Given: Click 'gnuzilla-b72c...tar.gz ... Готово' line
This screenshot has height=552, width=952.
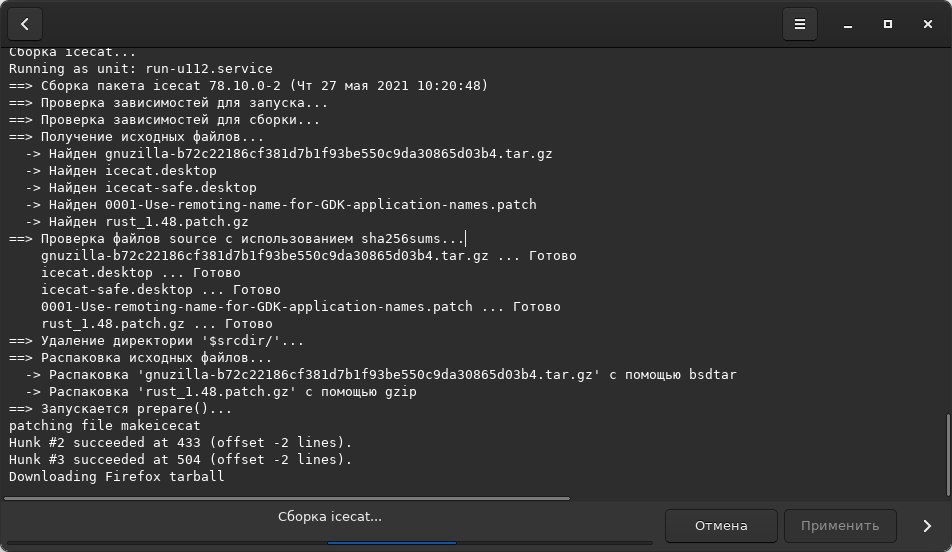Looking at the screenshot, I should pyautogui.click(x=308, y=256).
